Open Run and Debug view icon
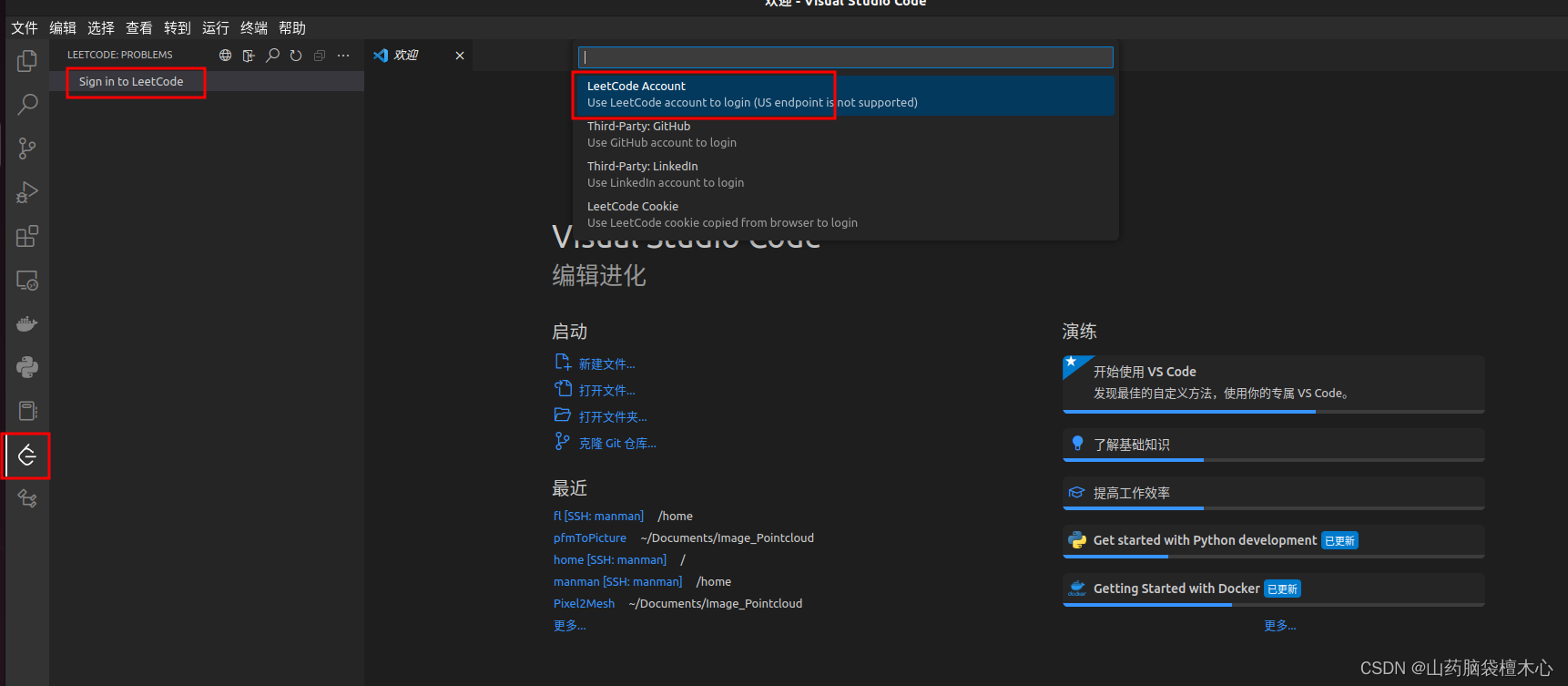This screenshot has height=686, width=1568. click(x=27, y=192)
